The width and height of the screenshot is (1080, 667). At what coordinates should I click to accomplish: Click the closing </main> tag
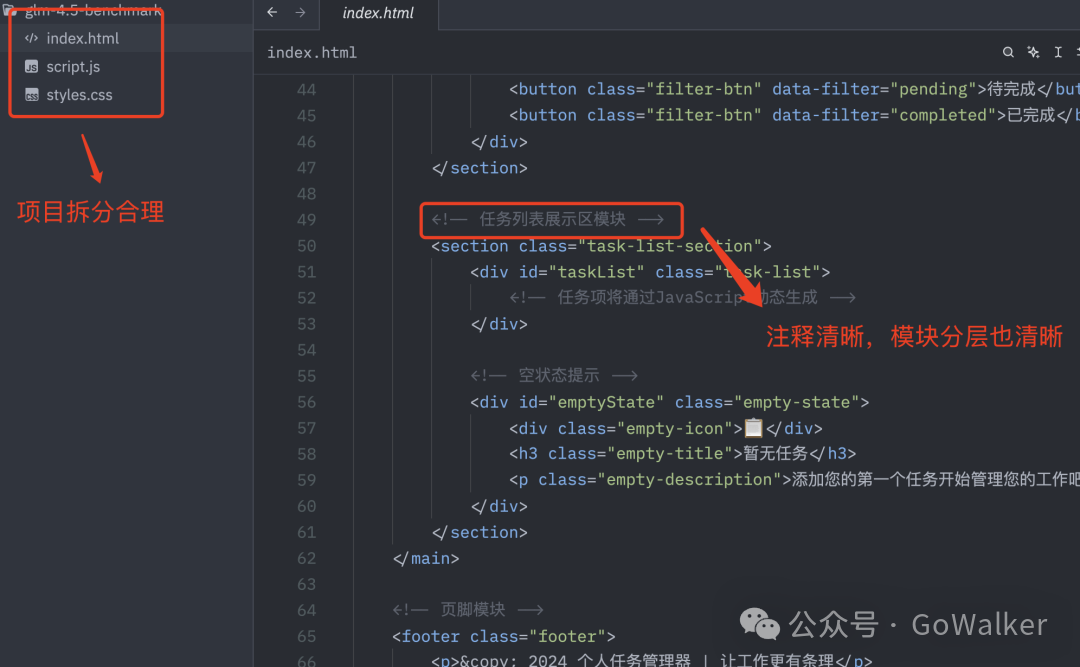[426, 558]
